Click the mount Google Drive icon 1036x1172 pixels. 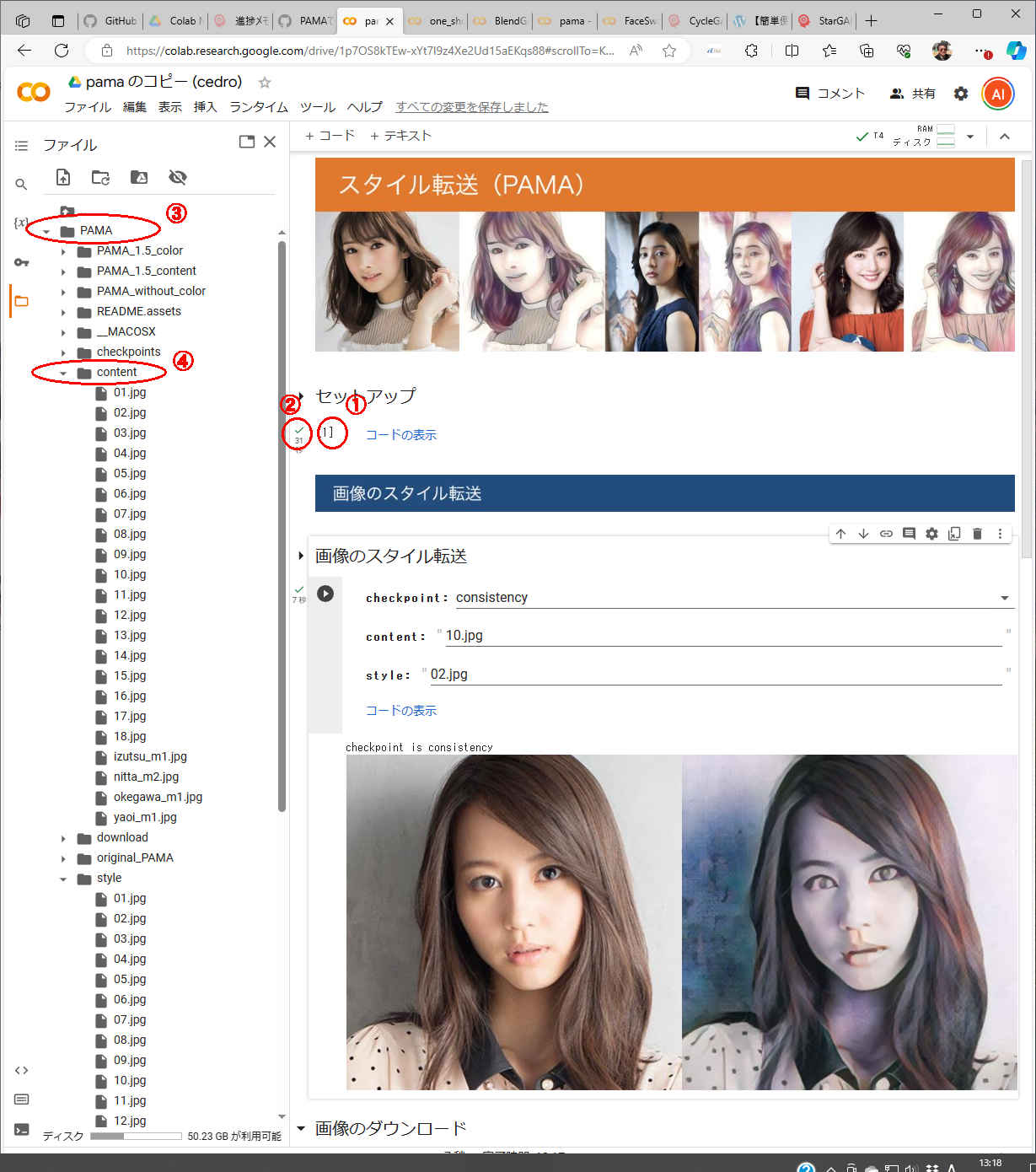pos(139,177)
